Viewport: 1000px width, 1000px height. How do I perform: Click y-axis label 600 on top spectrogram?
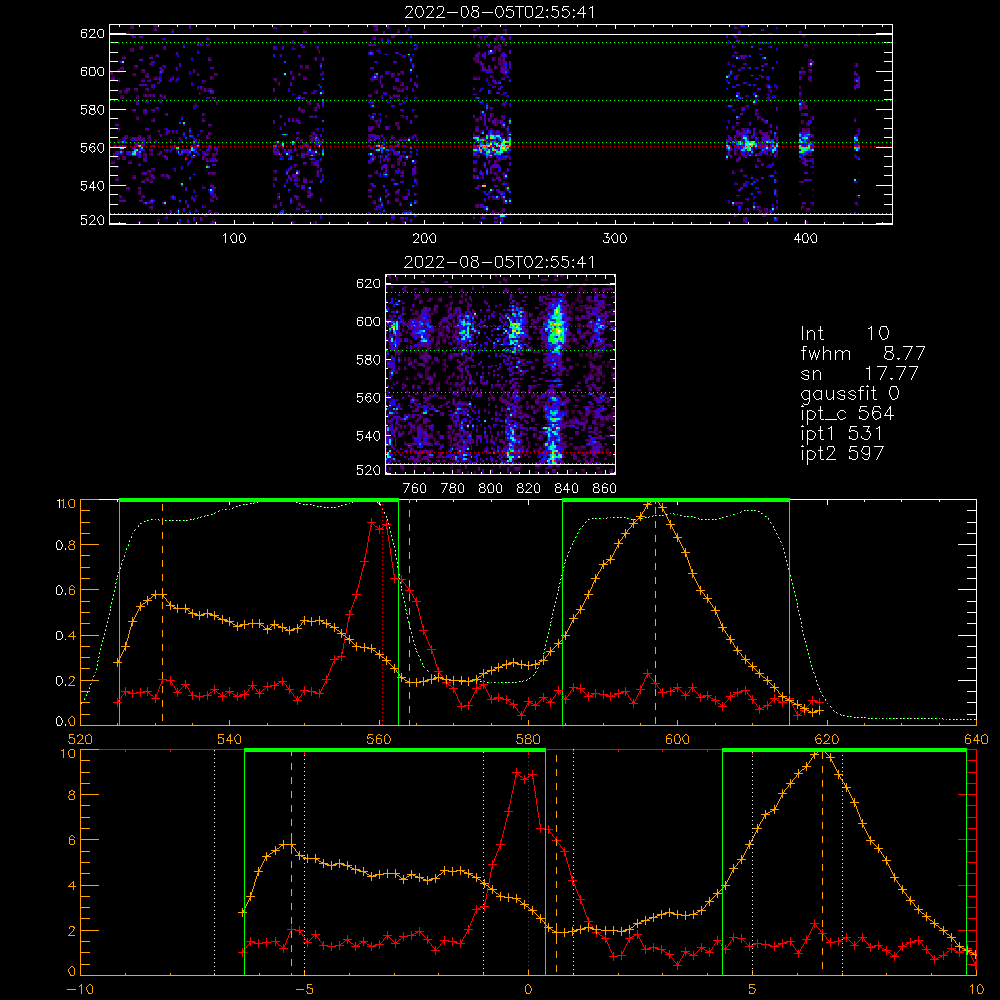click(x=92, y=71)
